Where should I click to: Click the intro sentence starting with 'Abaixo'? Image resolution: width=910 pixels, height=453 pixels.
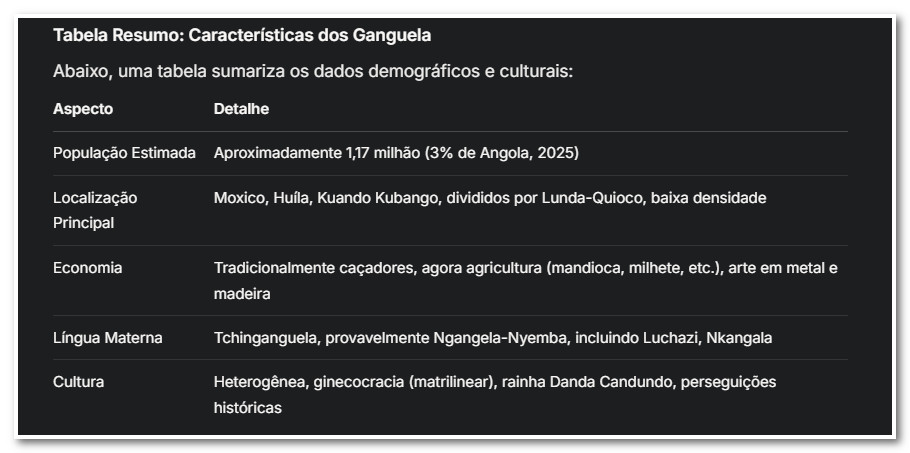tap(312, 72)
